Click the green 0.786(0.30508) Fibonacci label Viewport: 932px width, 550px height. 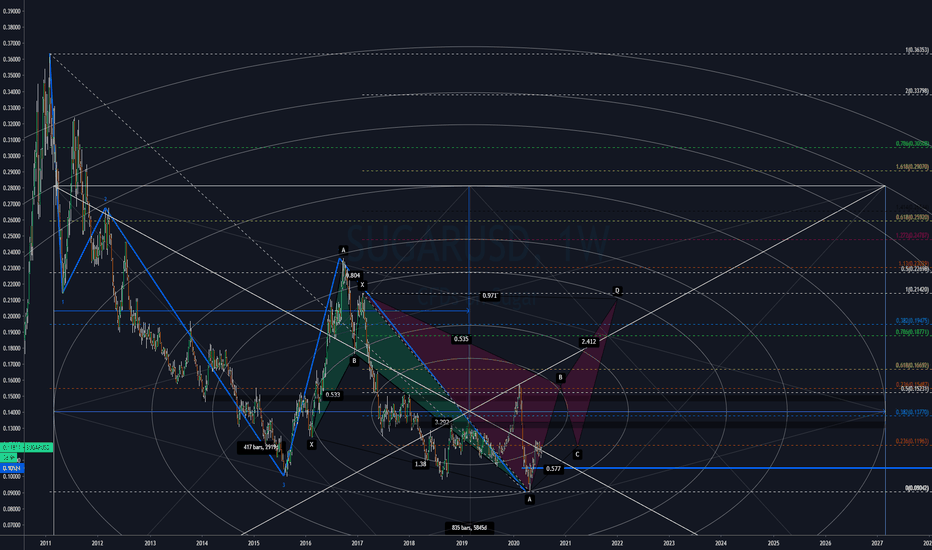coord(912,144)
